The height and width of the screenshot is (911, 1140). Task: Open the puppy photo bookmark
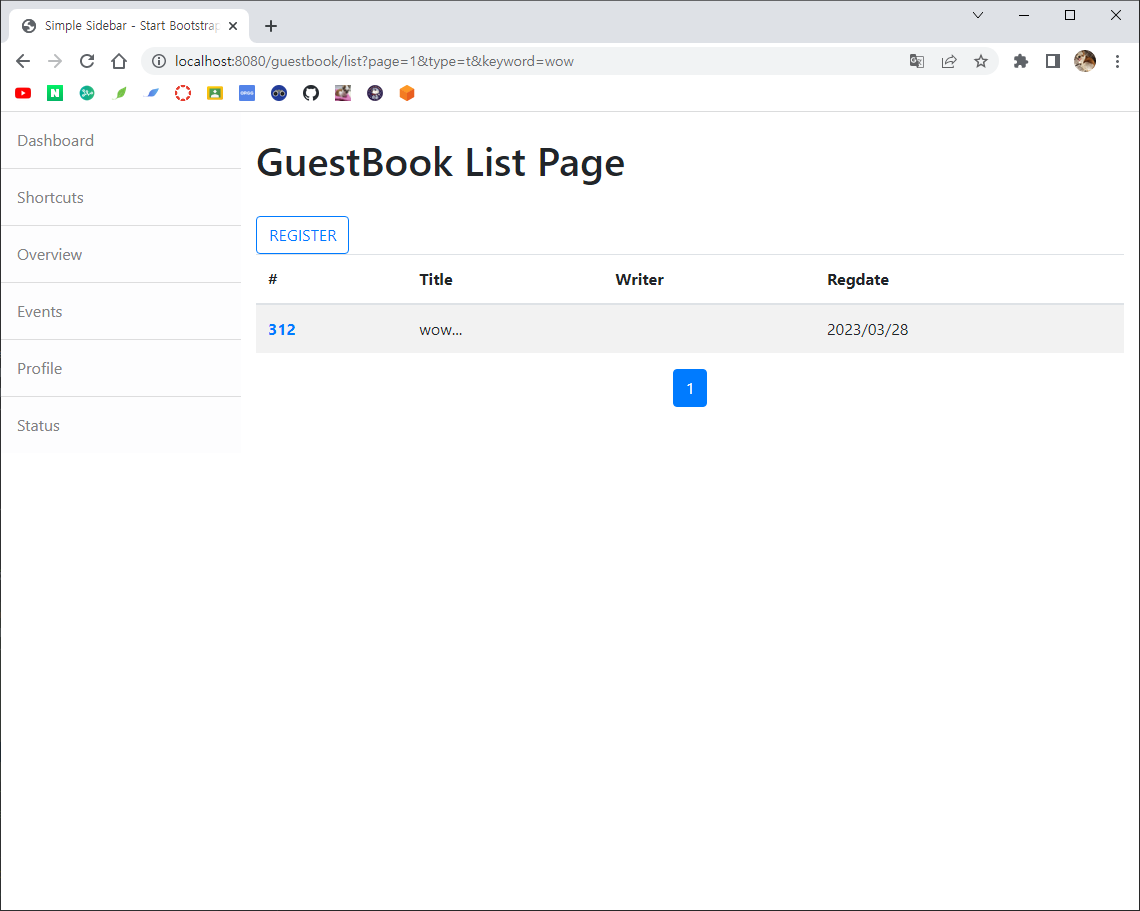[343, 93]
